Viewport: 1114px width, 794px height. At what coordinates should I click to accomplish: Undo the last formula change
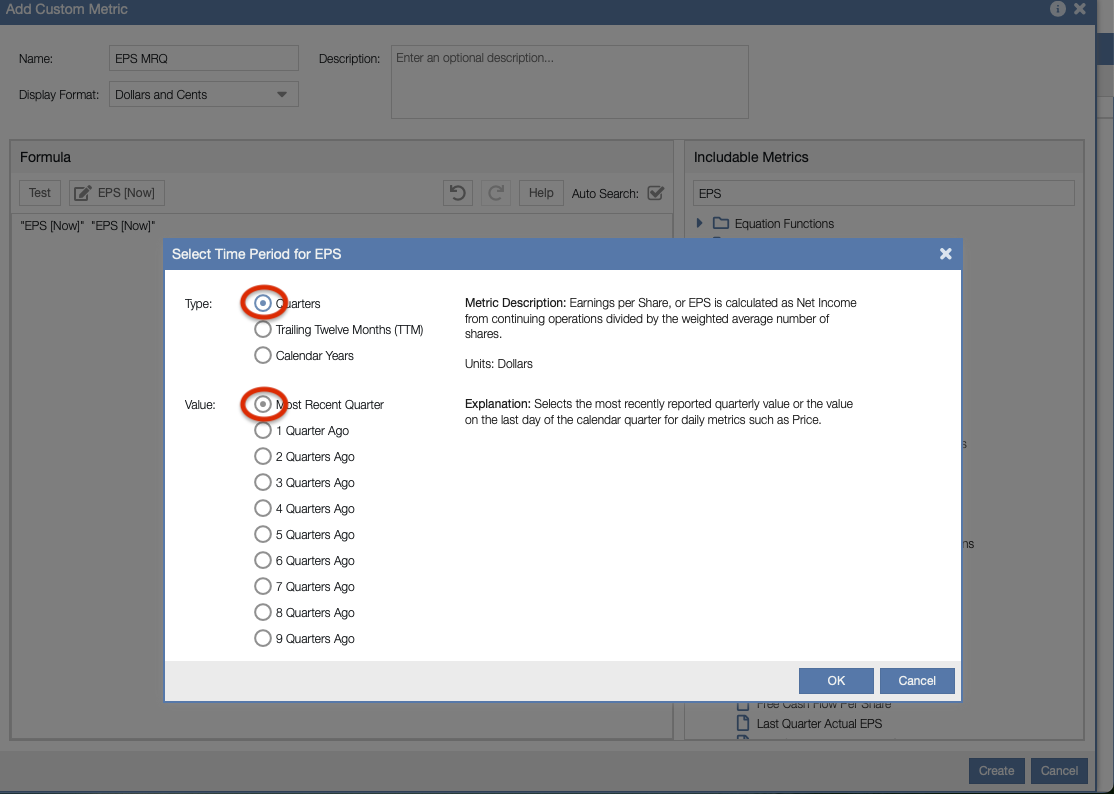pyautogui.click(x=458, y=192)
